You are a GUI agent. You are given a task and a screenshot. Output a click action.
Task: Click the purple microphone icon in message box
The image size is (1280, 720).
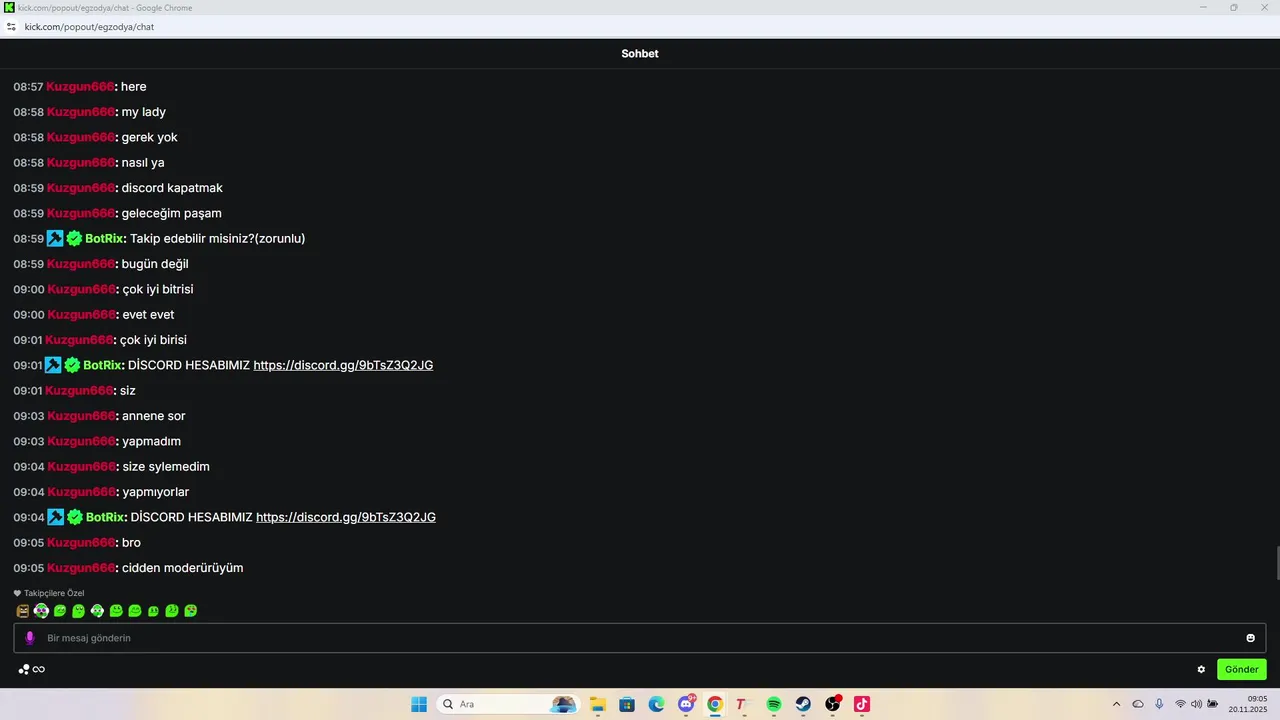pyautogui.click(x=30, y=638)
